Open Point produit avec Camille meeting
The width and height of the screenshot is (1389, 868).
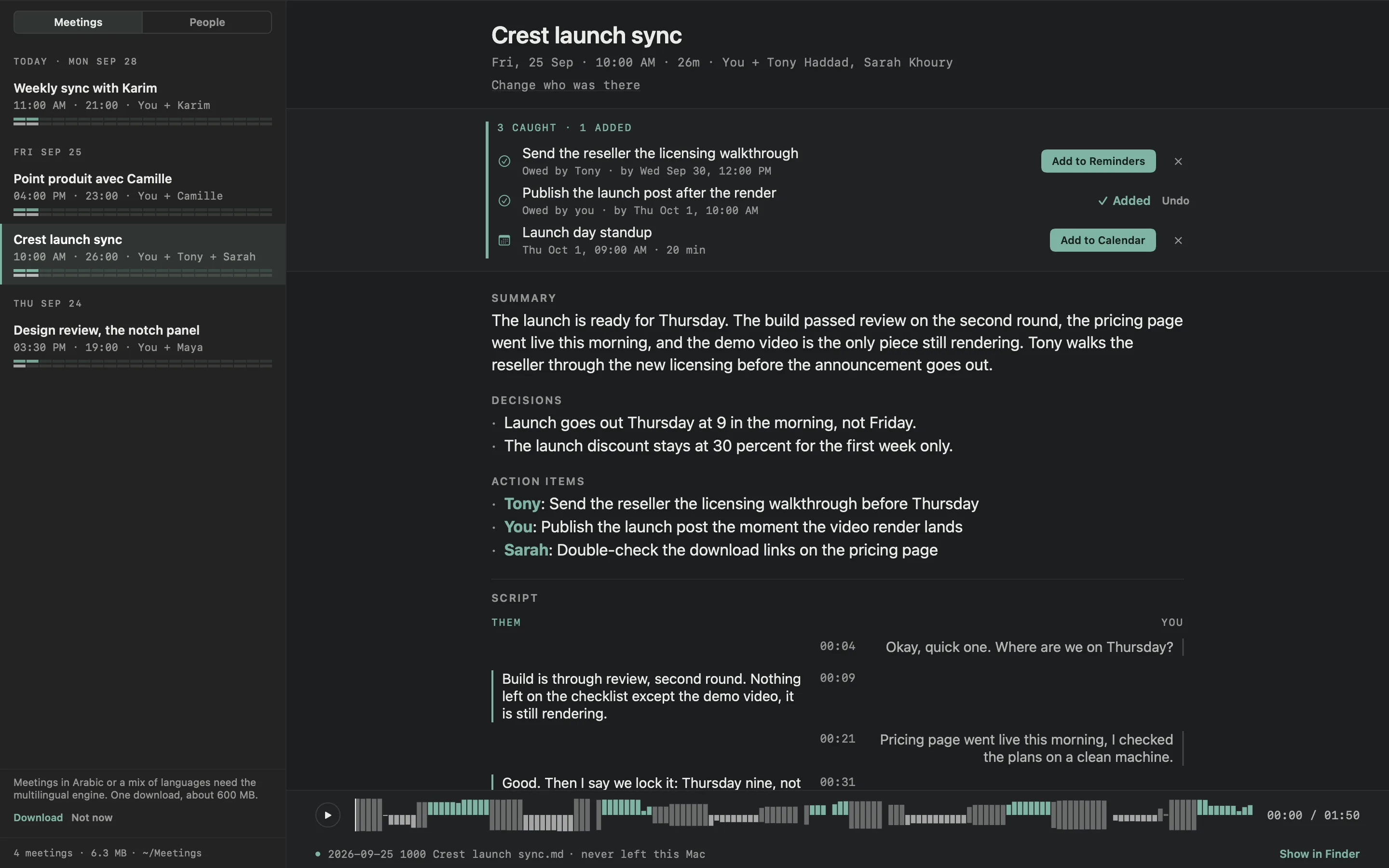coord(142,193)
